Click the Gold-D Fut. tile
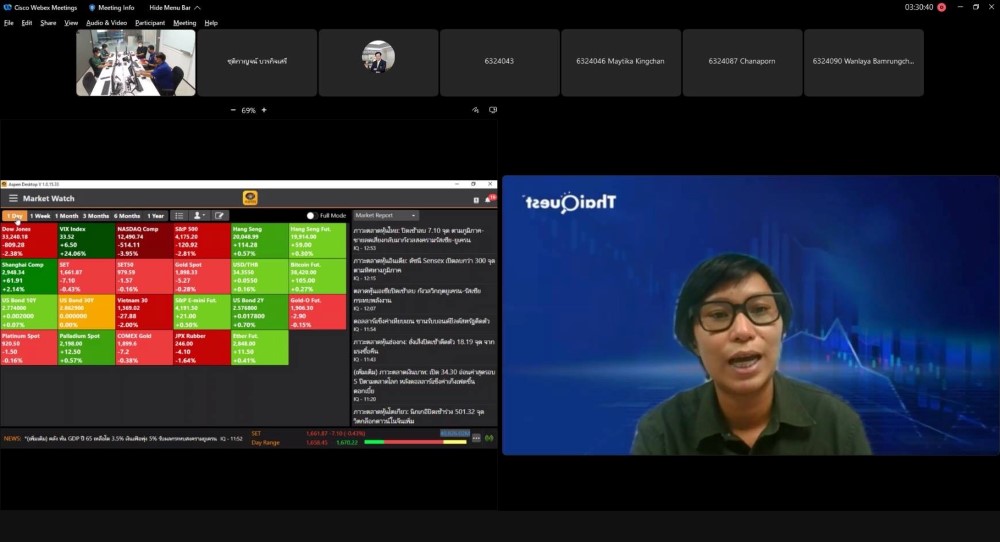This screenshot has height=542, width=1000. 317,312
